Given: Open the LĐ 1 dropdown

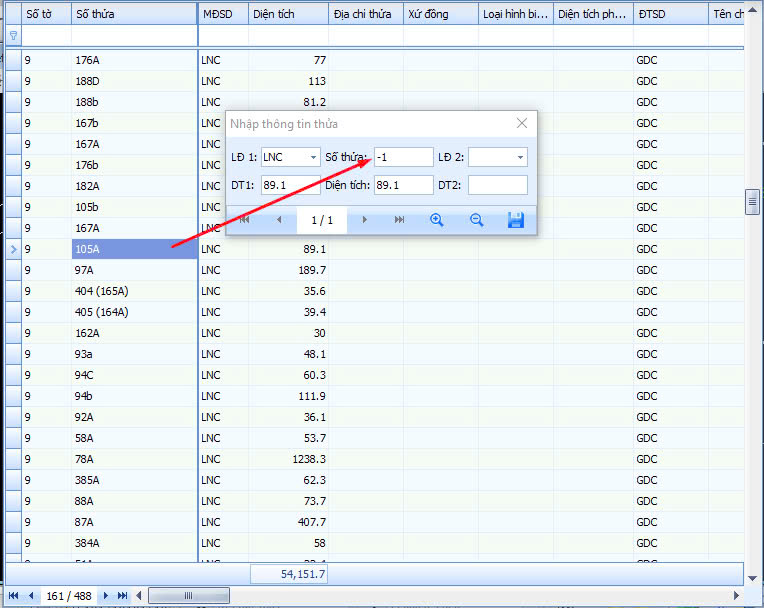Looking at the screenshot, I should point(313,157).
